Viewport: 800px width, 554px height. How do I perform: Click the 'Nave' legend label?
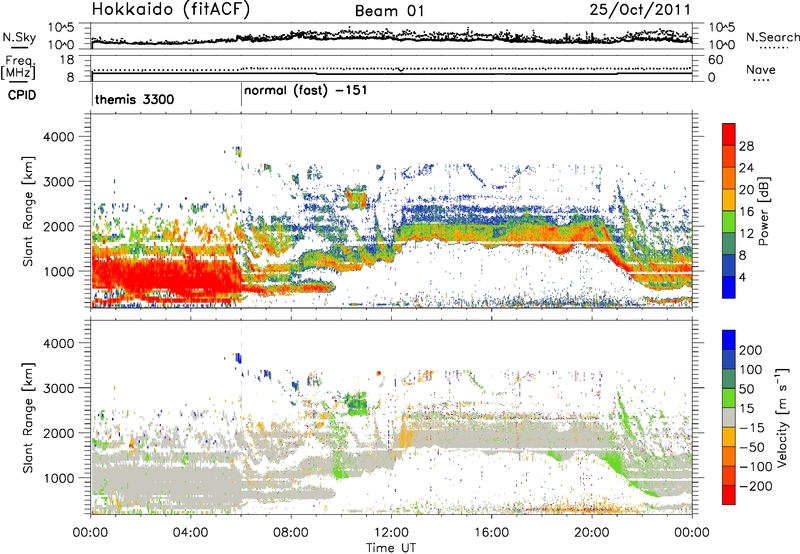[x=760, y=69]
